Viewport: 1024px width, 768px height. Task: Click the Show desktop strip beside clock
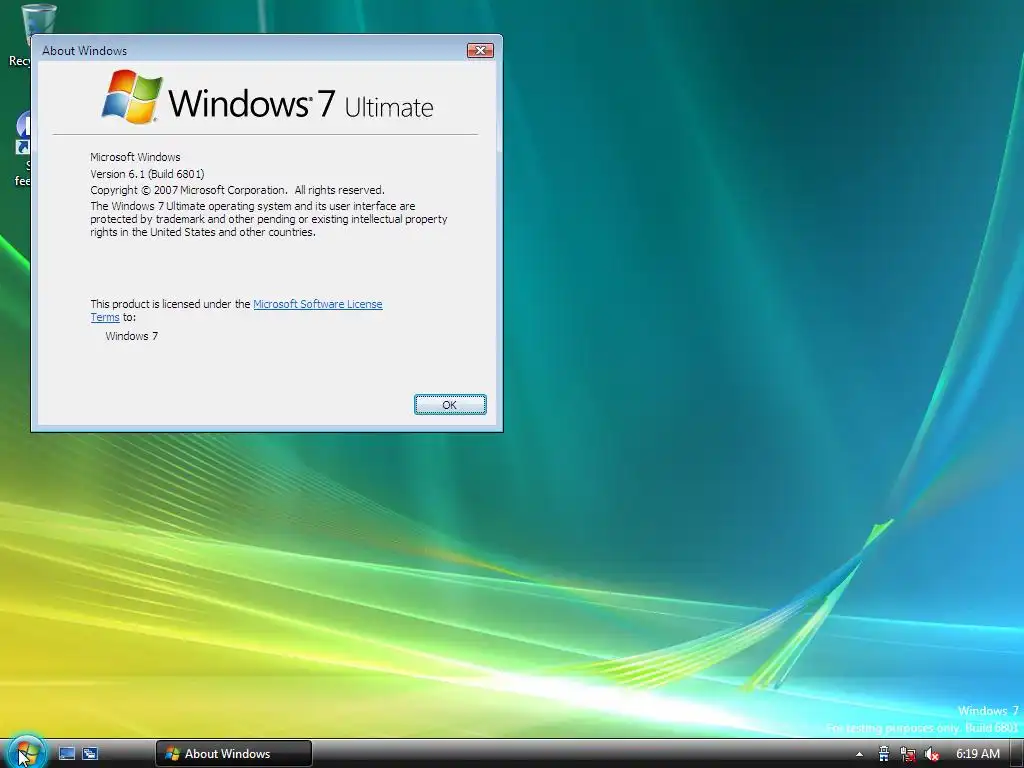point(1017,754)
